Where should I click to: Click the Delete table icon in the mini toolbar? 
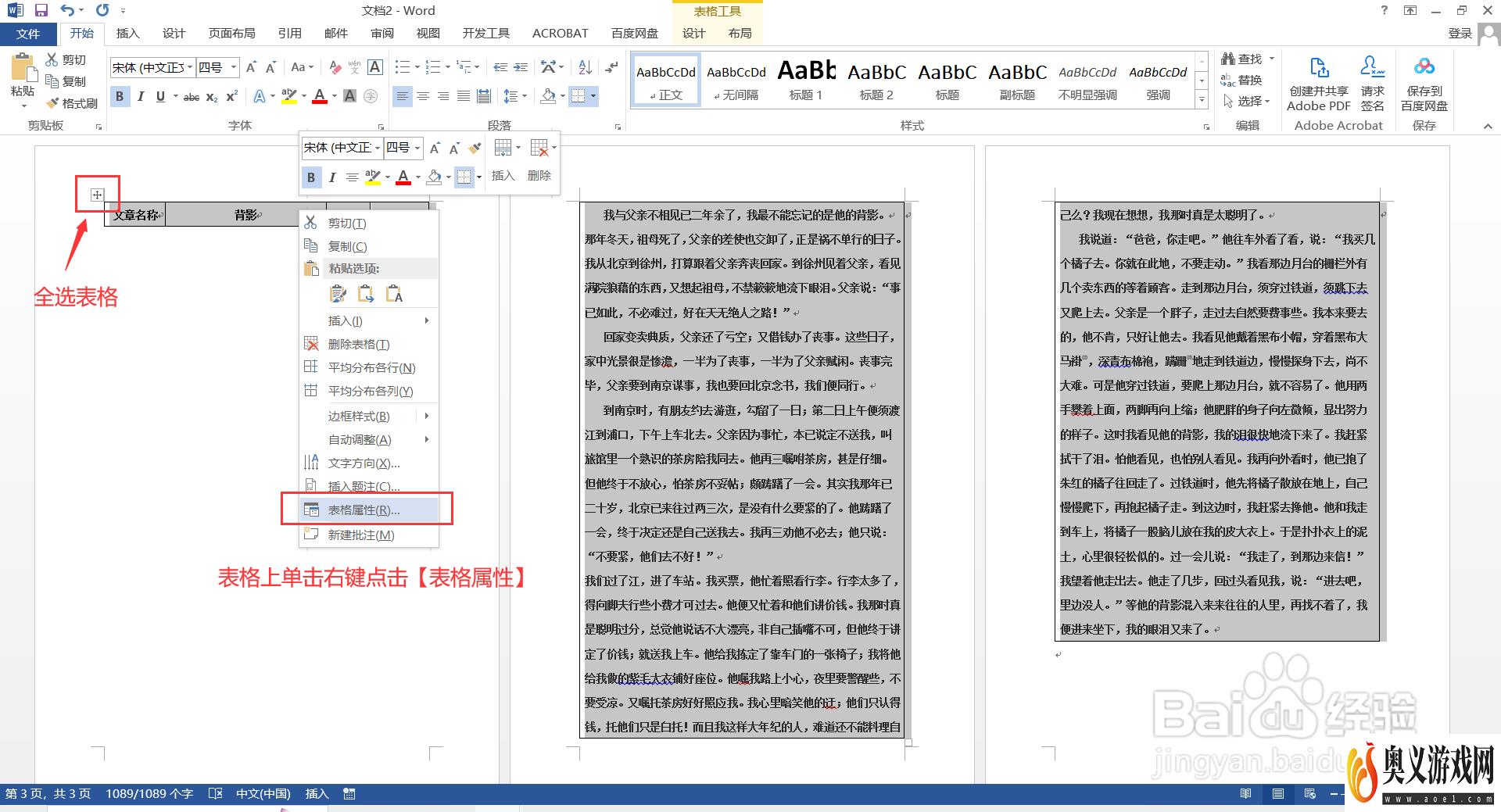[x=539, y=148]
